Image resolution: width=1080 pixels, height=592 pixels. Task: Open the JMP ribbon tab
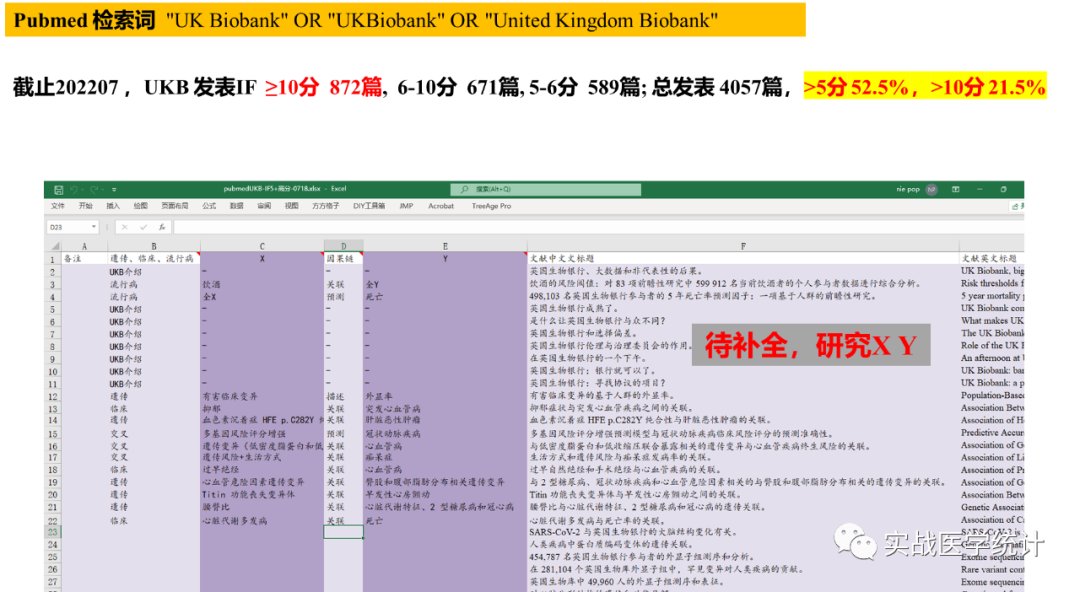pos(406,206)
